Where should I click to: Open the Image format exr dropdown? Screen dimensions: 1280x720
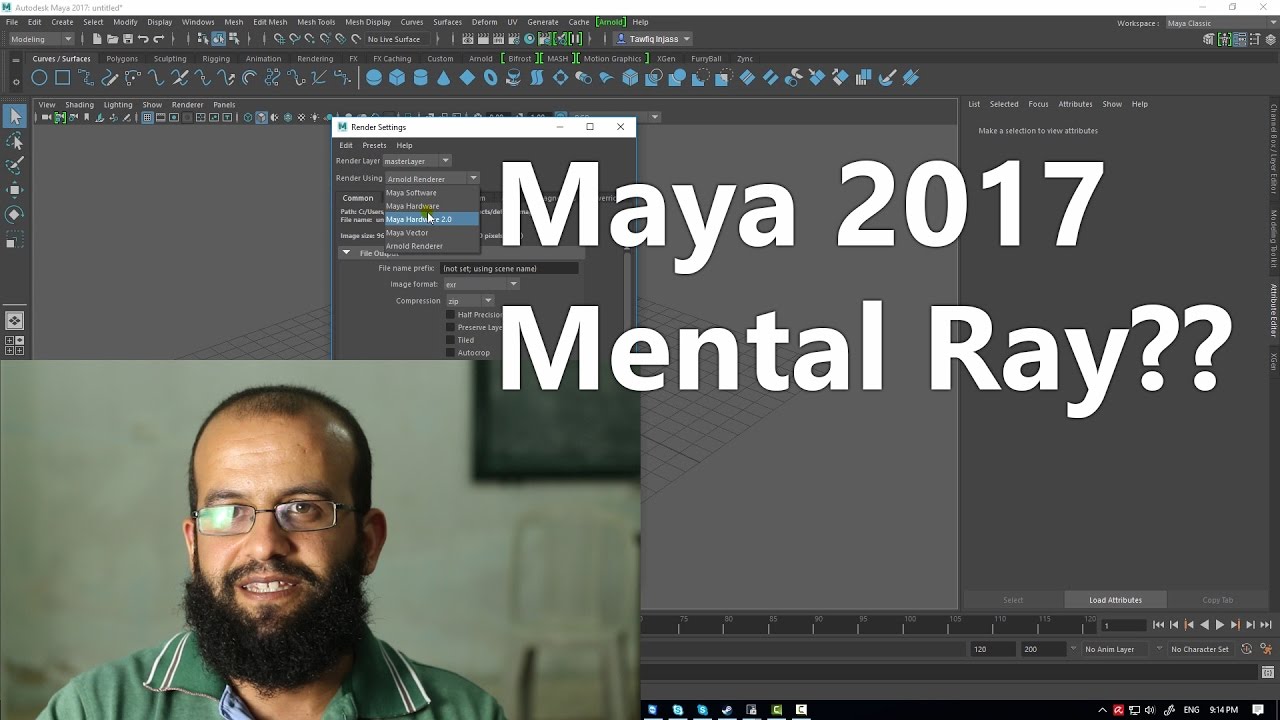coord(481,284)
